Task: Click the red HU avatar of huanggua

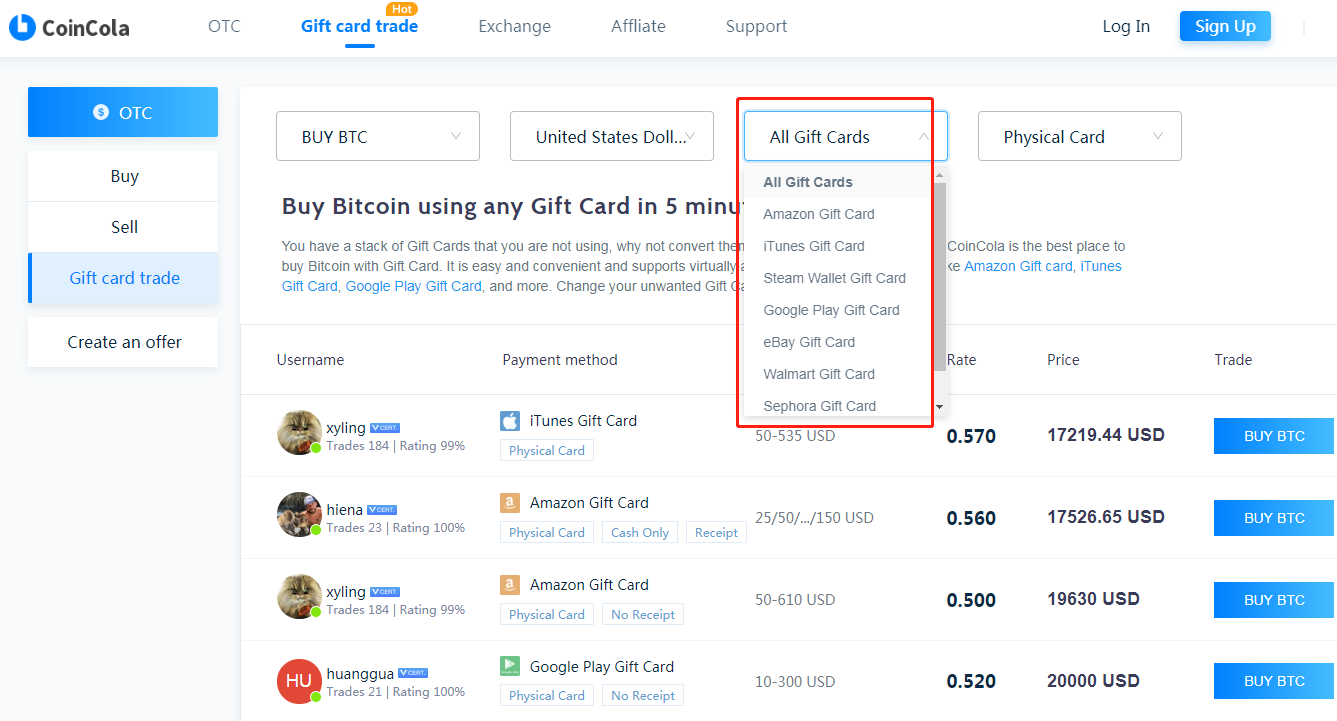Action: pyautogui.click(x=299, y=680)
